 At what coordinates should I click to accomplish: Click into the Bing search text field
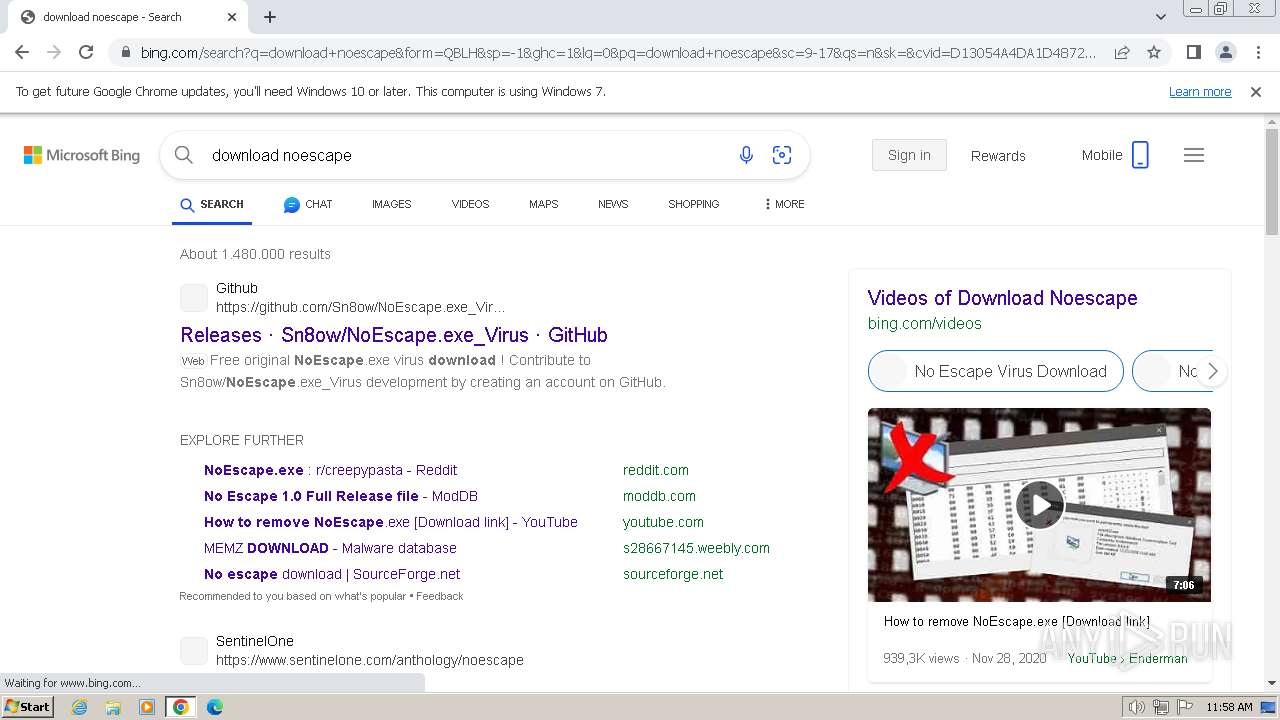pyautogui.click(x=465, y=155)
